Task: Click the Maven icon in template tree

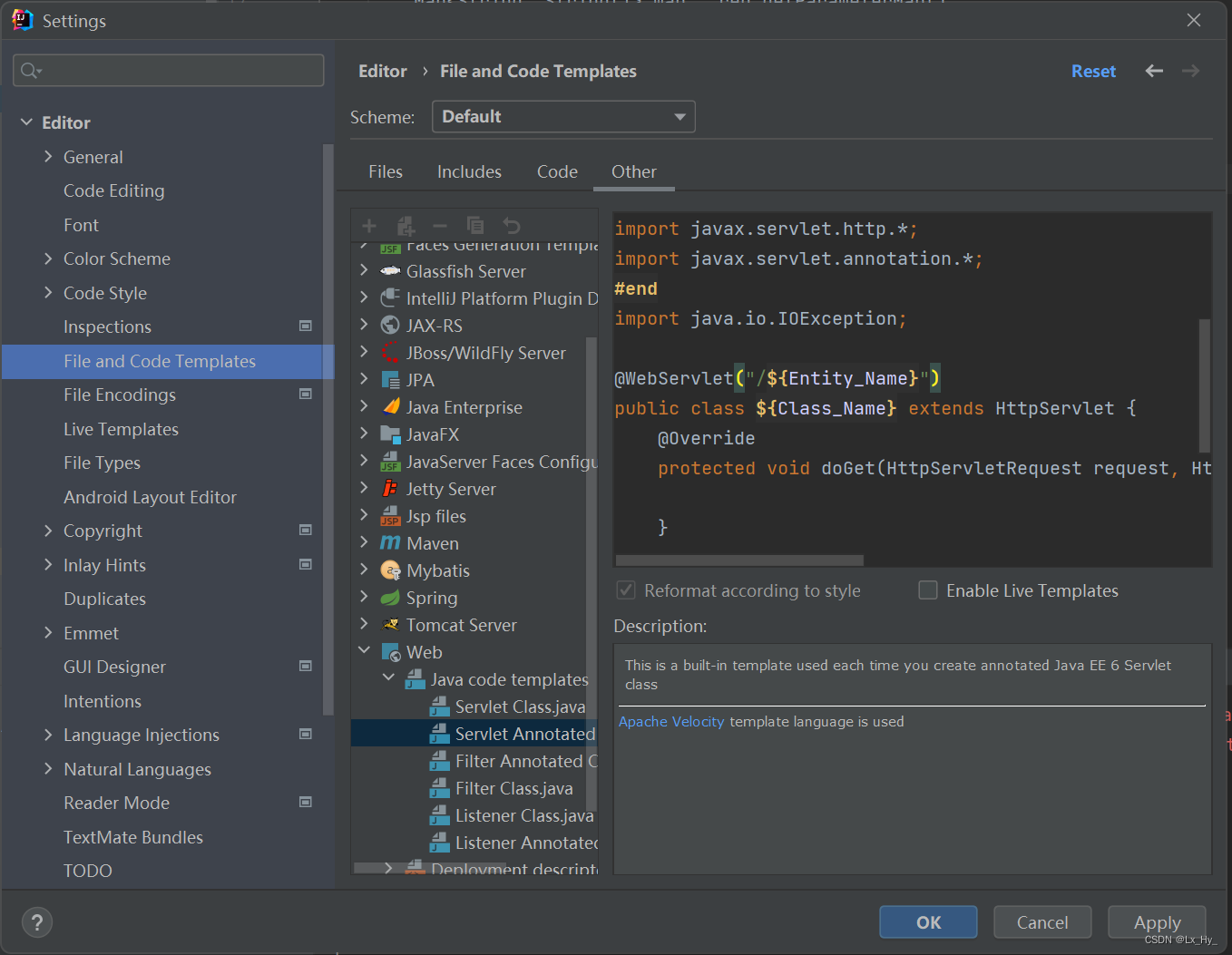Action: (x=390, y=543)
